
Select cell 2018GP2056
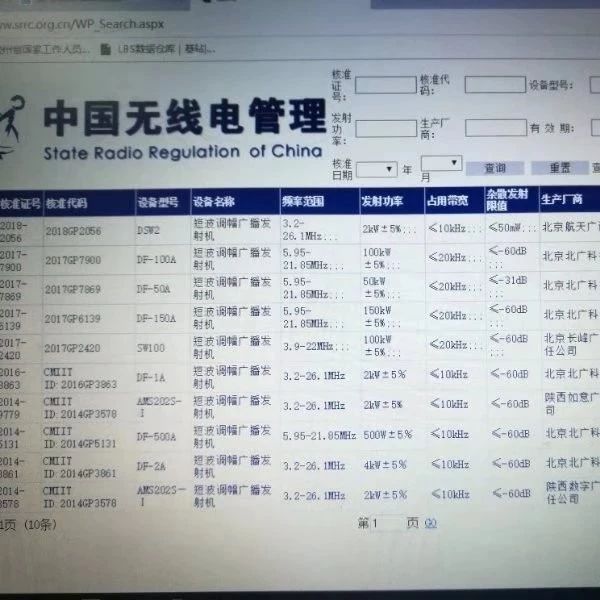click(73, 231)
